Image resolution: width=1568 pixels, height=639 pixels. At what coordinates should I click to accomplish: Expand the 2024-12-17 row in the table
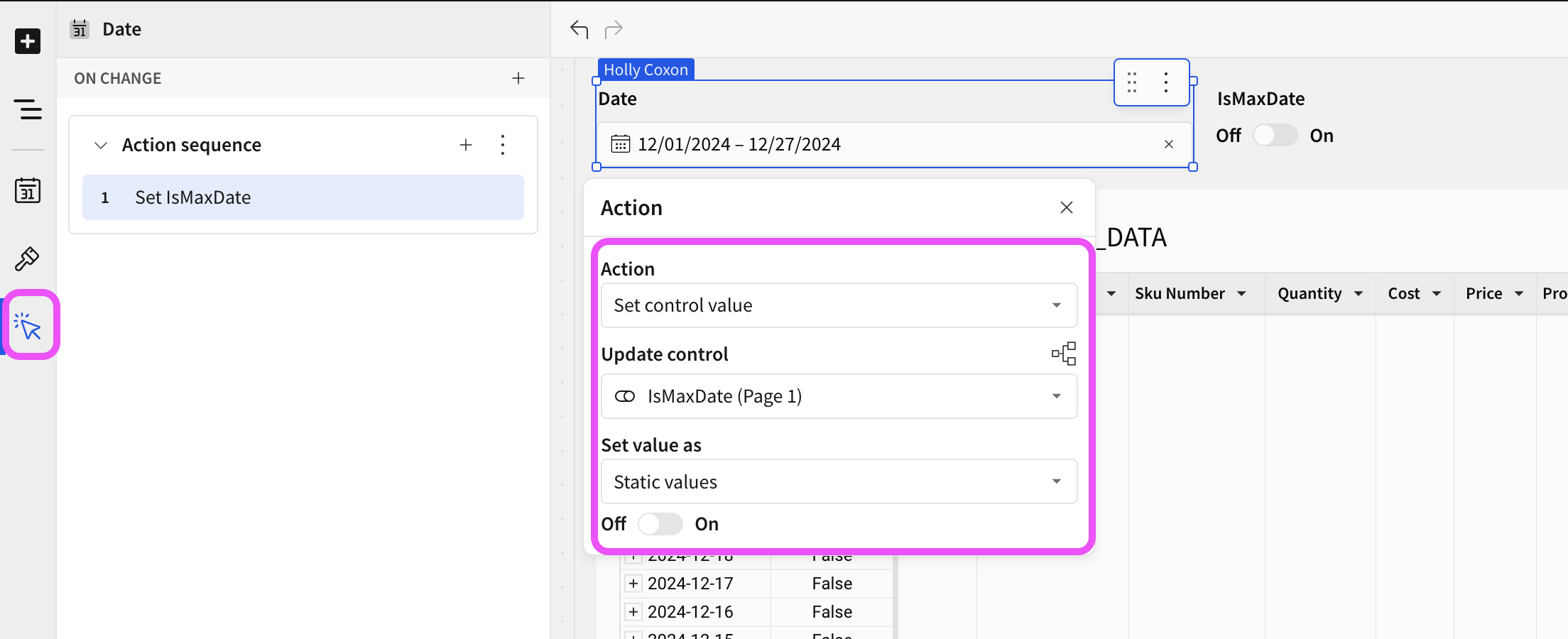633,583
